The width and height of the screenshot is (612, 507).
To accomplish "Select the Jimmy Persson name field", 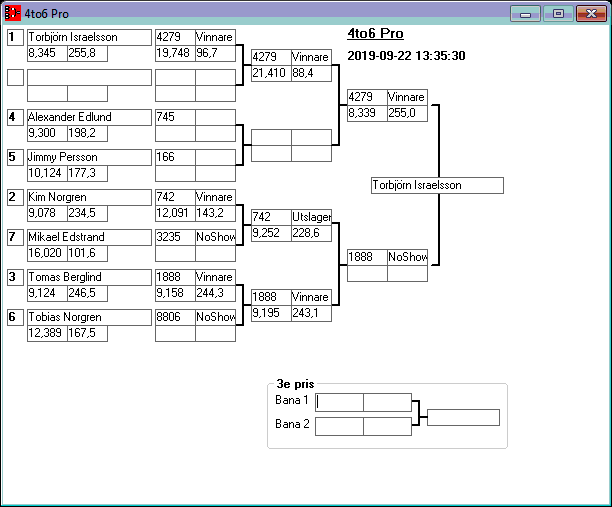I will [88, 157].
